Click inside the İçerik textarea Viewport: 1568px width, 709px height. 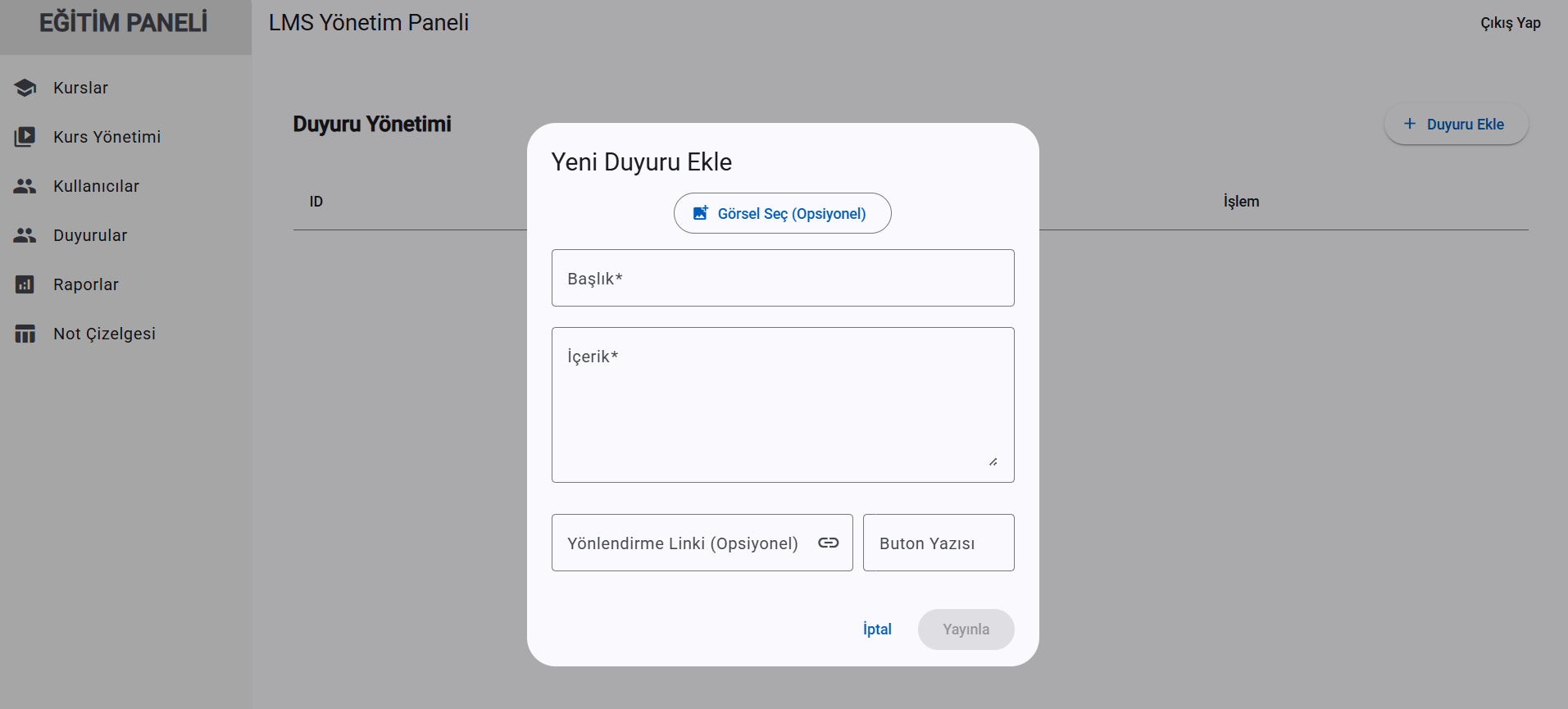point(783,405)
